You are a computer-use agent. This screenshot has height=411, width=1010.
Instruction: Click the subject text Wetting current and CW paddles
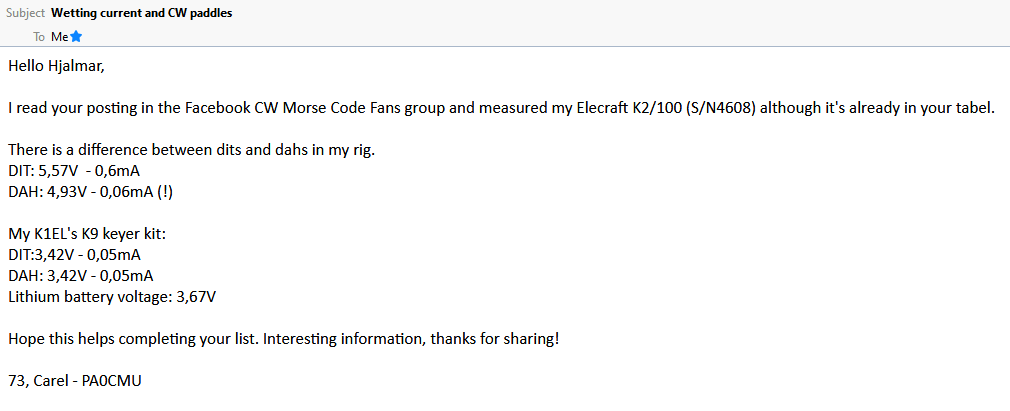click(x=142, y=13)
